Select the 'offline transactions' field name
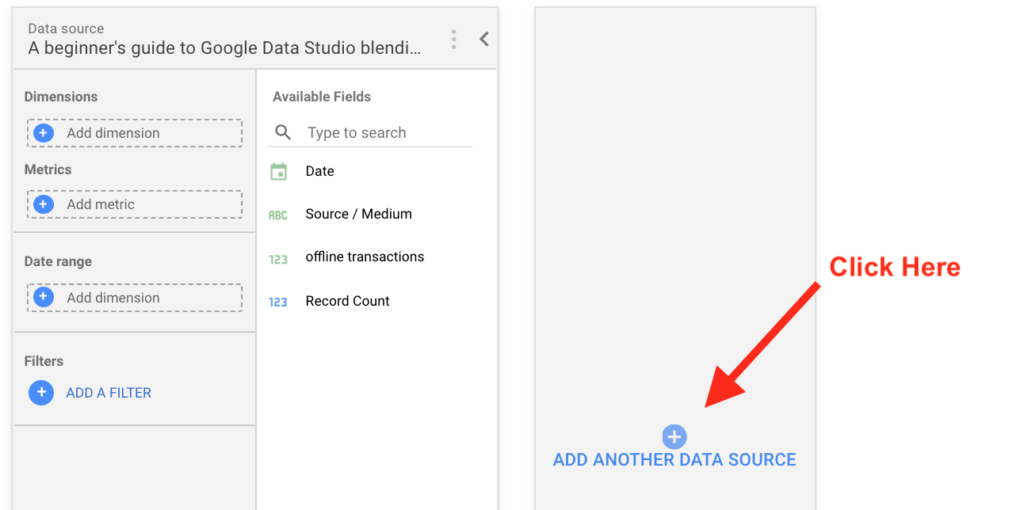 (x=364, y=257)
